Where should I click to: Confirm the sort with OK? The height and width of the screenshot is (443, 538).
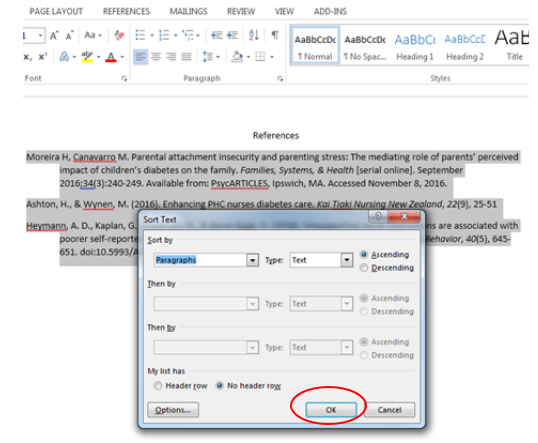[x=331, y=410]
